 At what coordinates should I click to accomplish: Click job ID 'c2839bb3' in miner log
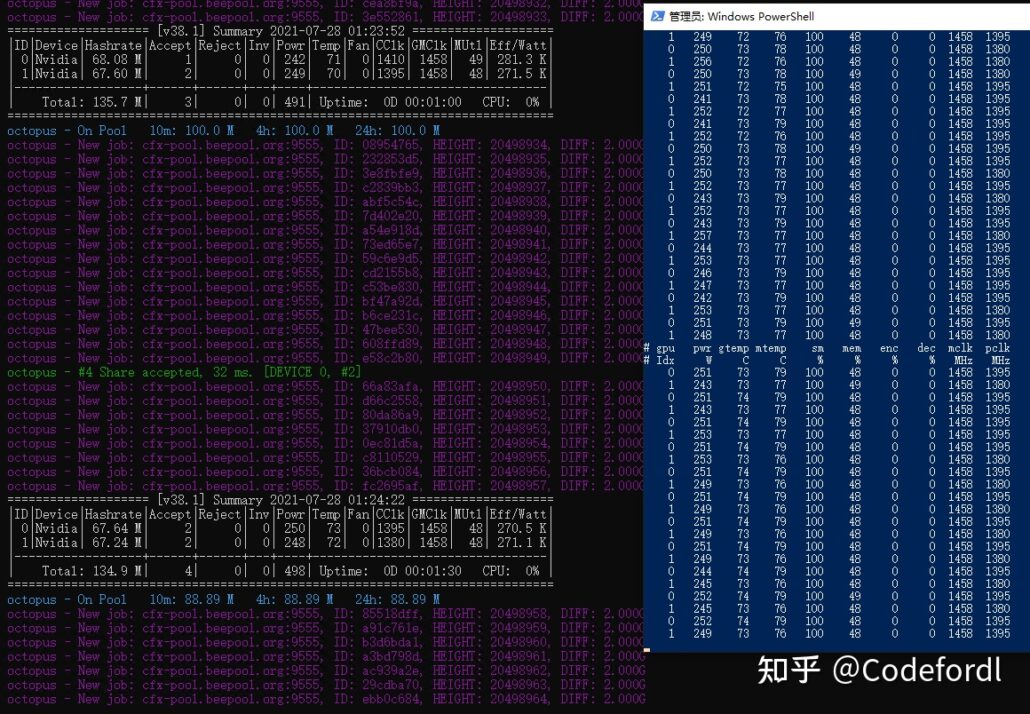pyautogui.click(x=390, y=188)
